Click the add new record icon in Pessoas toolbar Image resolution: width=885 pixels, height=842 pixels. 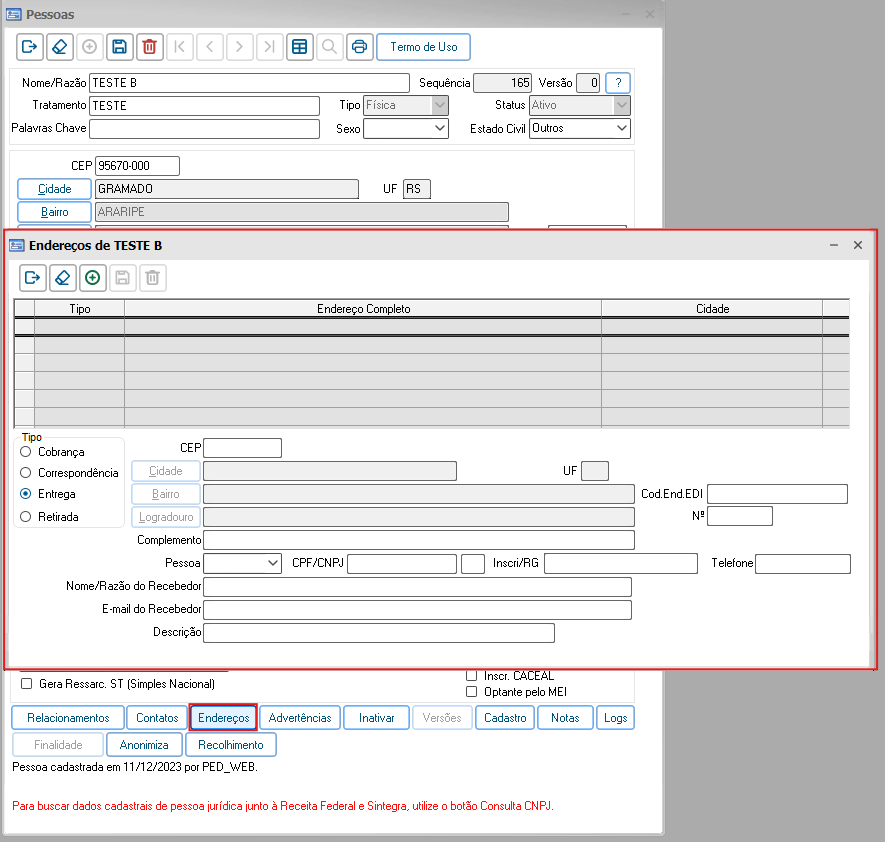[89, 47]
